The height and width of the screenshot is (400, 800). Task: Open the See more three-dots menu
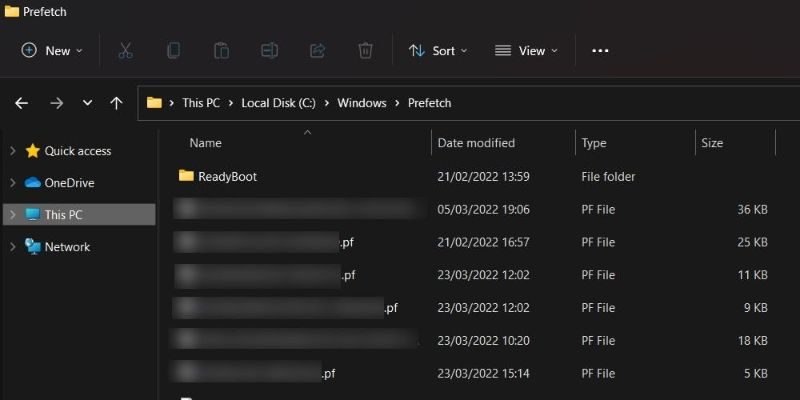pyautogui.click(x=600, y=51)
